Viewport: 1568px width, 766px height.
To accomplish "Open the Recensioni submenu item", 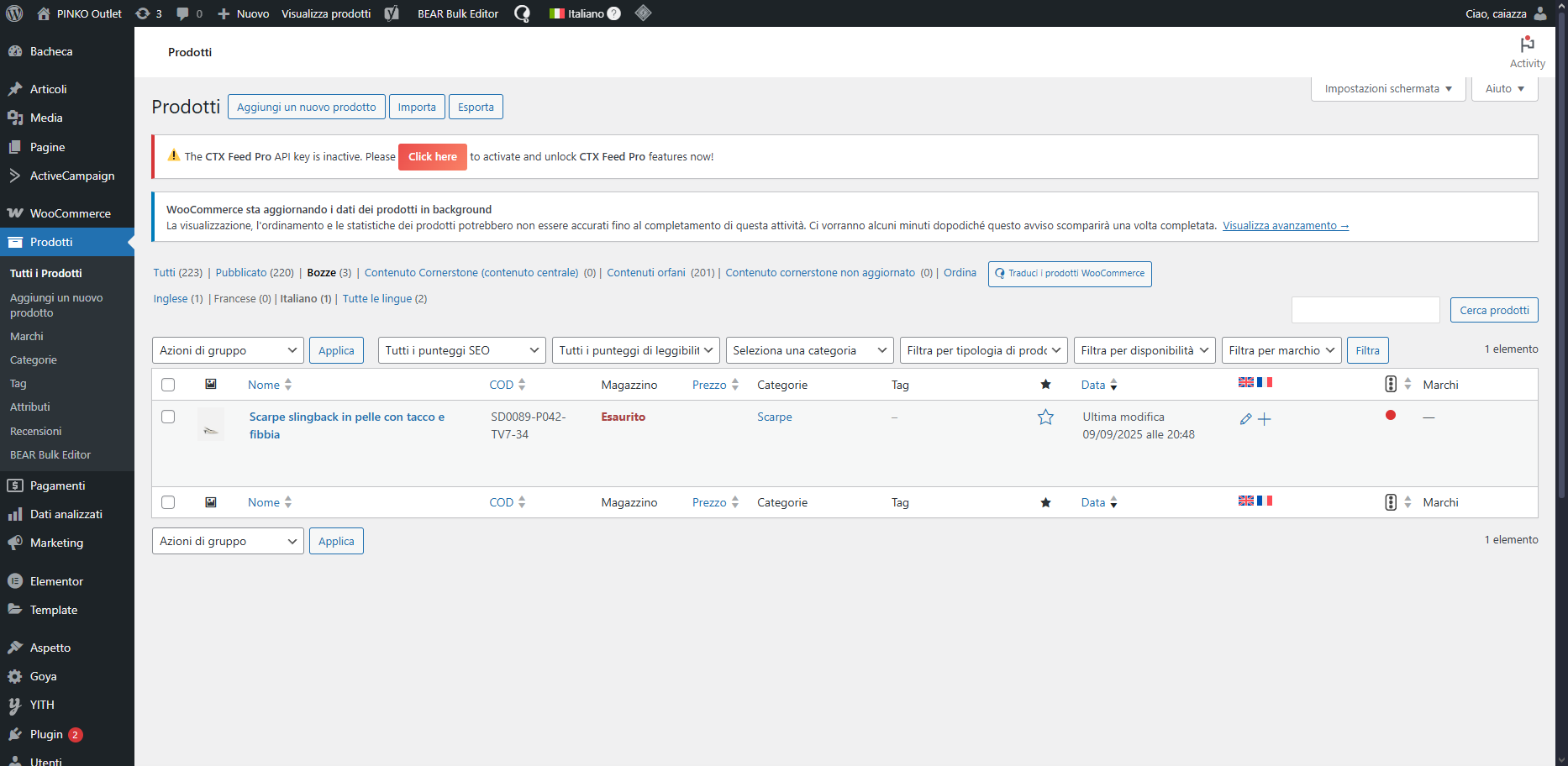I will (36, 431).
